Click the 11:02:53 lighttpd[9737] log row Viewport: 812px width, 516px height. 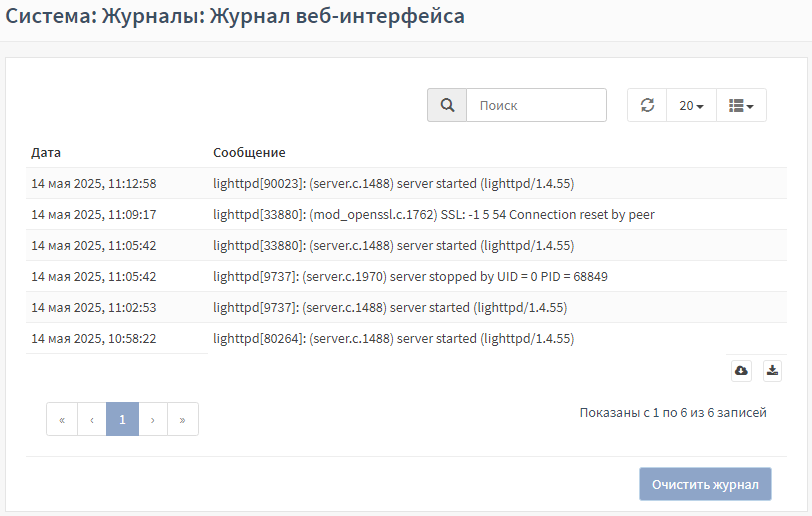tap(407, 307)
